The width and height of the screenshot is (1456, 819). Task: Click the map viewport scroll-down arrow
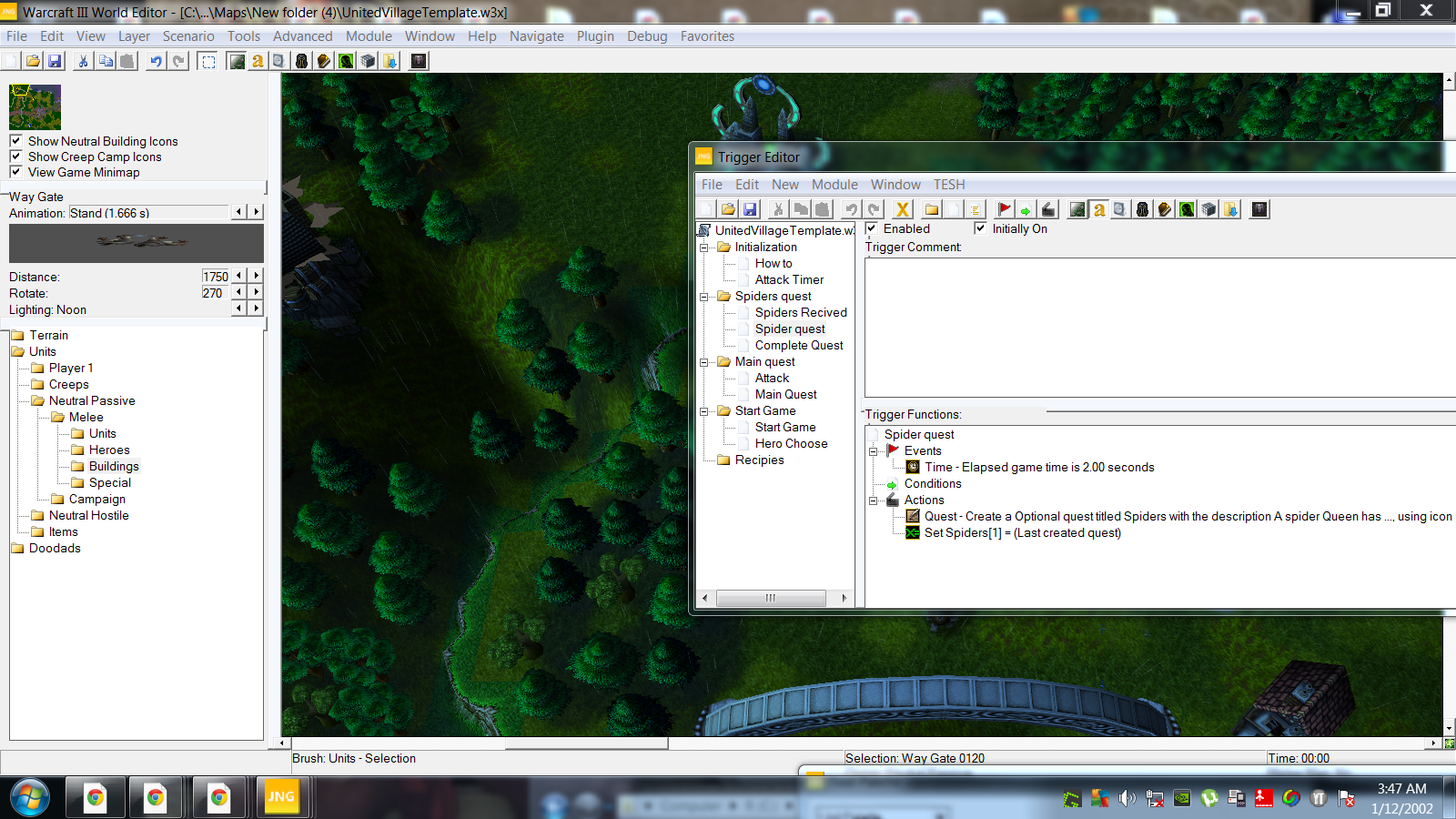tap(1449, 729)
